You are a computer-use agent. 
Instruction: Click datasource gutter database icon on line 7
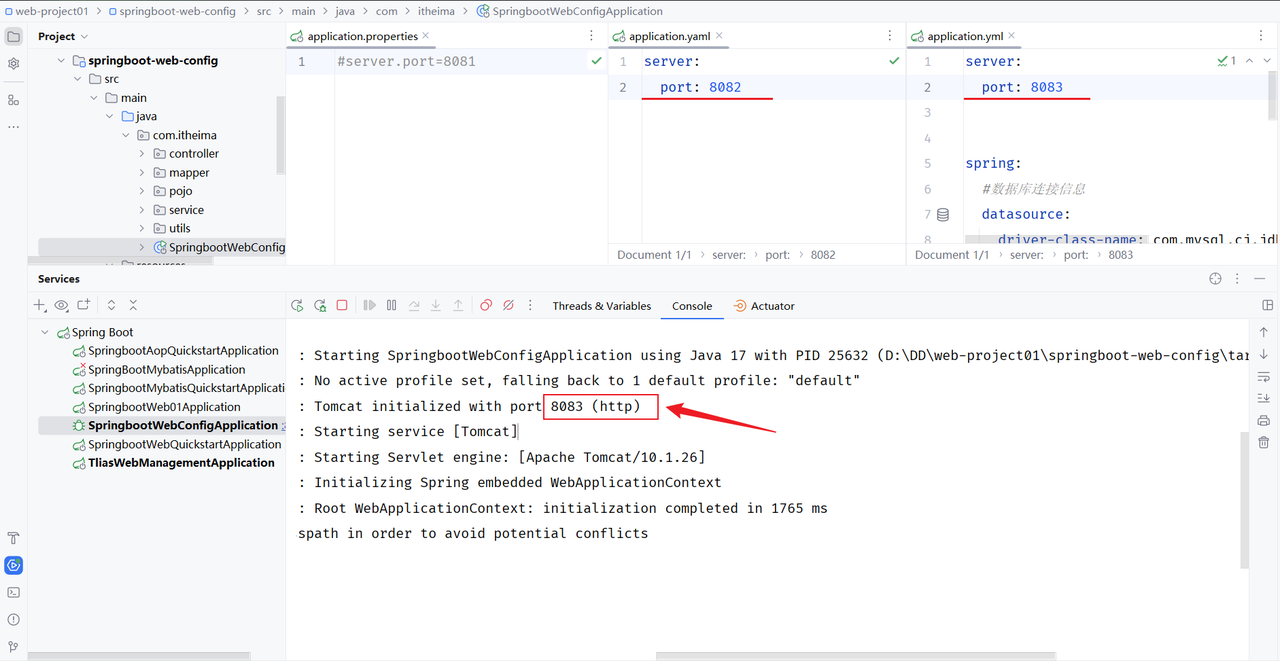click(x=942, y=214)
